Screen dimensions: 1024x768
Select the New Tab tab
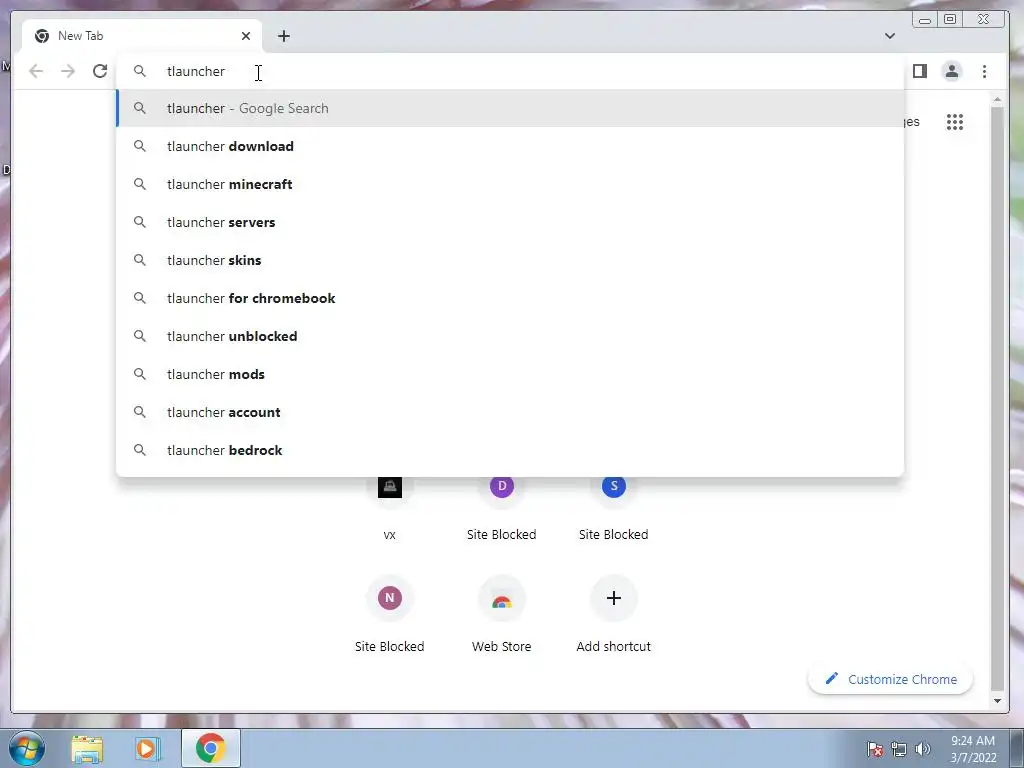click(x=142, y=36)
